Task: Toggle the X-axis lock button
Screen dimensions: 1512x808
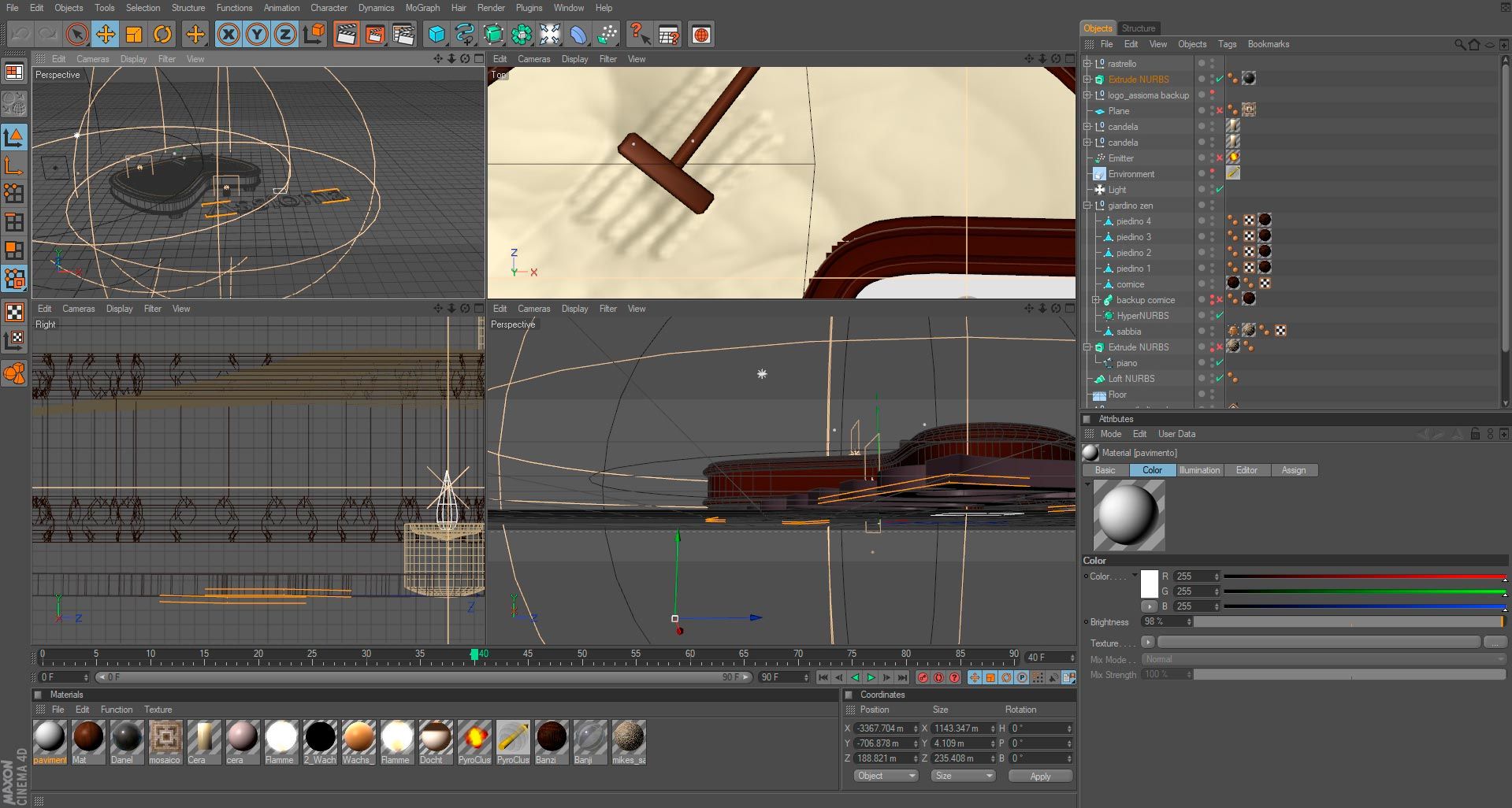Action: pyautogui.click(x=227, y=34)
